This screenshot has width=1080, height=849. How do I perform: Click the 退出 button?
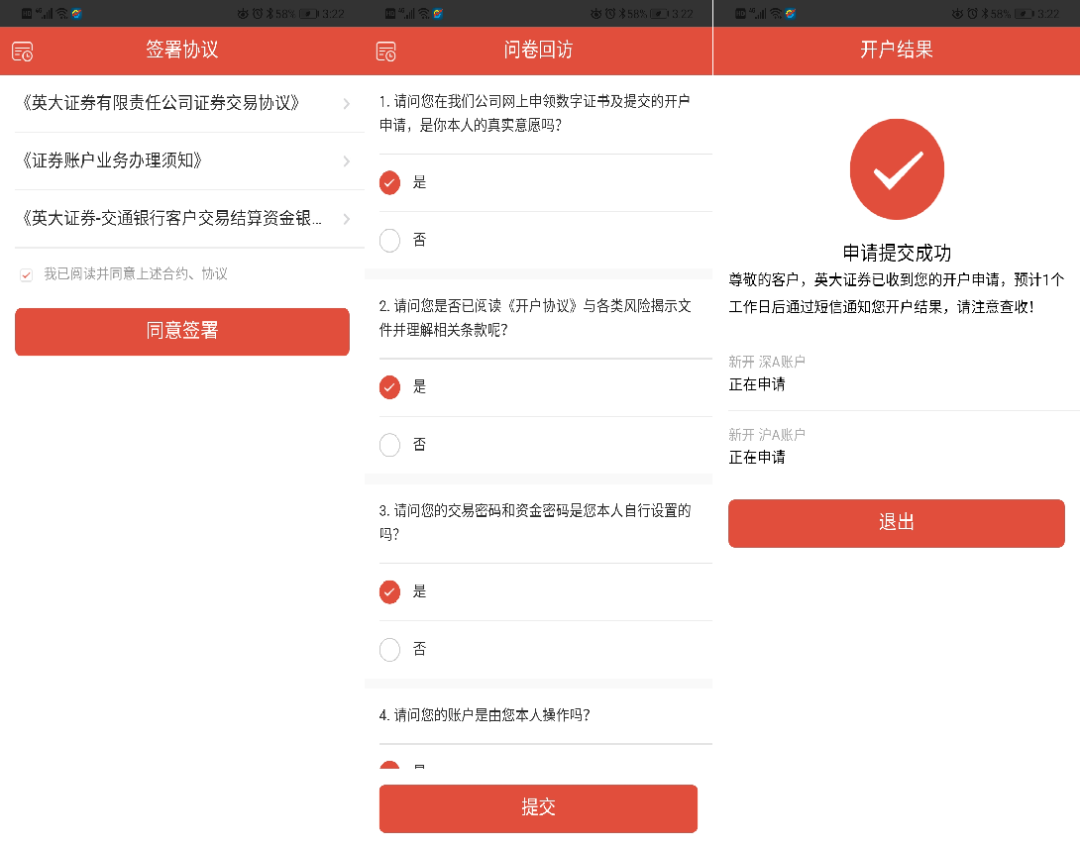(x=896, y=523)
